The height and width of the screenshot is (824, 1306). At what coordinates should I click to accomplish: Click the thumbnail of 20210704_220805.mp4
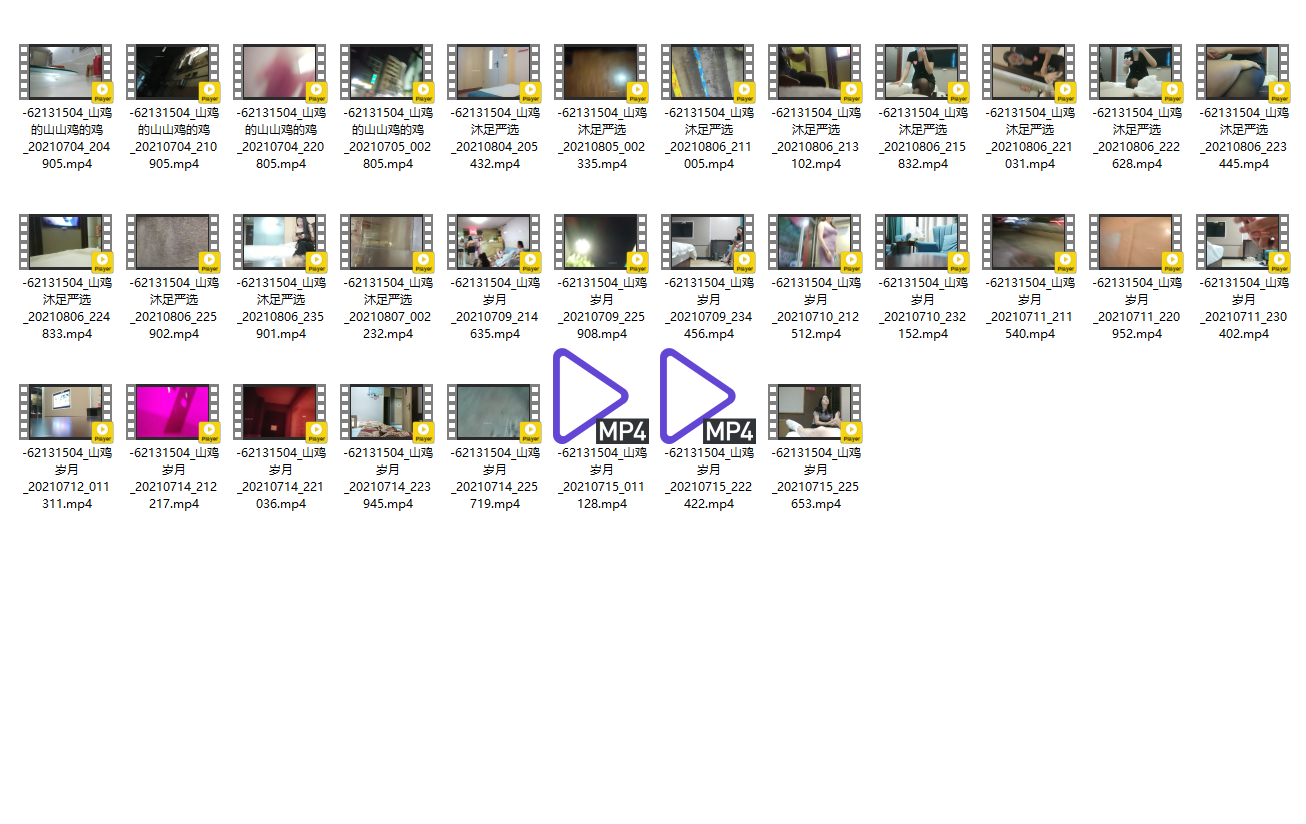pyautogui.click(x=280, y=73)
